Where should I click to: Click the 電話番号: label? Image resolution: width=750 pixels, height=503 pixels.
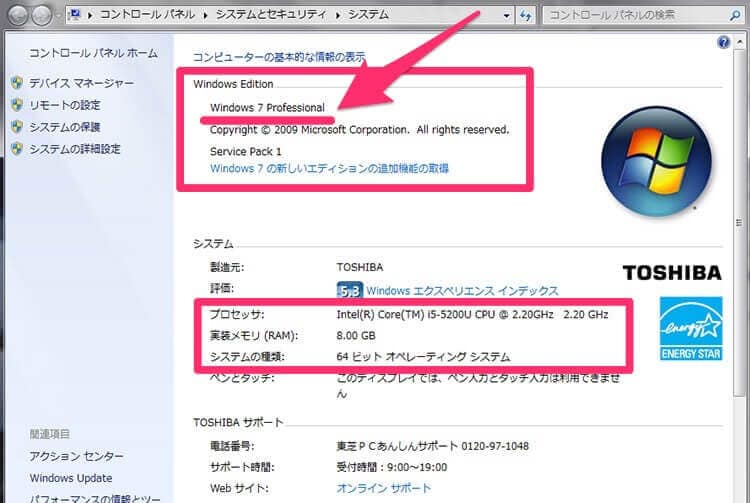232,446
